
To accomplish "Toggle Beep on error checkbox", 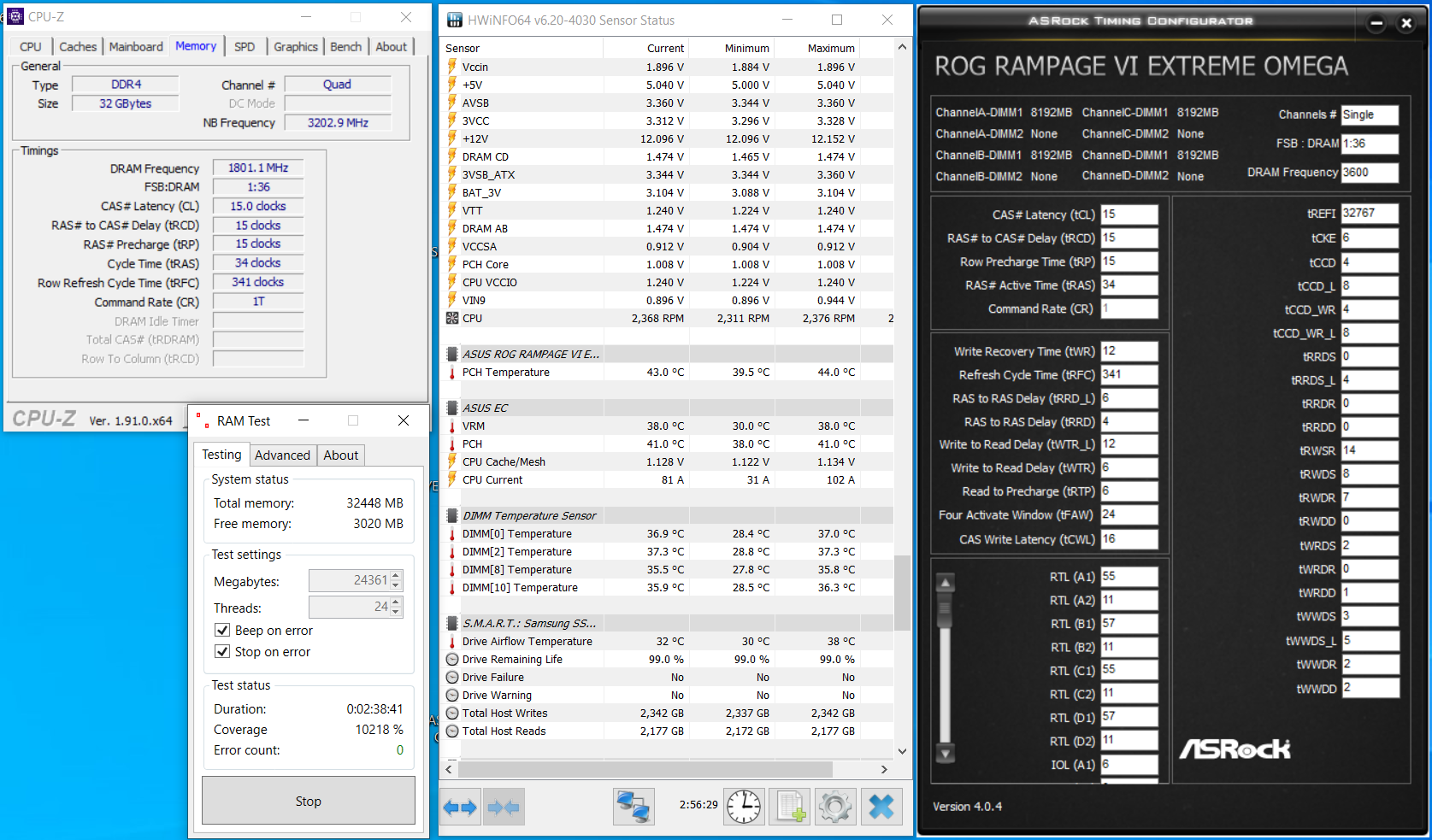I will 222,630.
